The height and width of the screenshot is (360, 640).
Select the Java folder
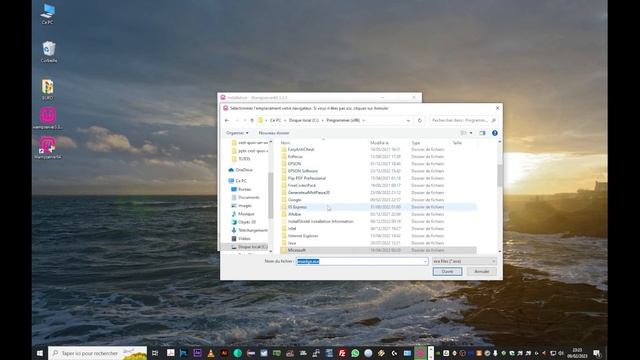point(292,243)
